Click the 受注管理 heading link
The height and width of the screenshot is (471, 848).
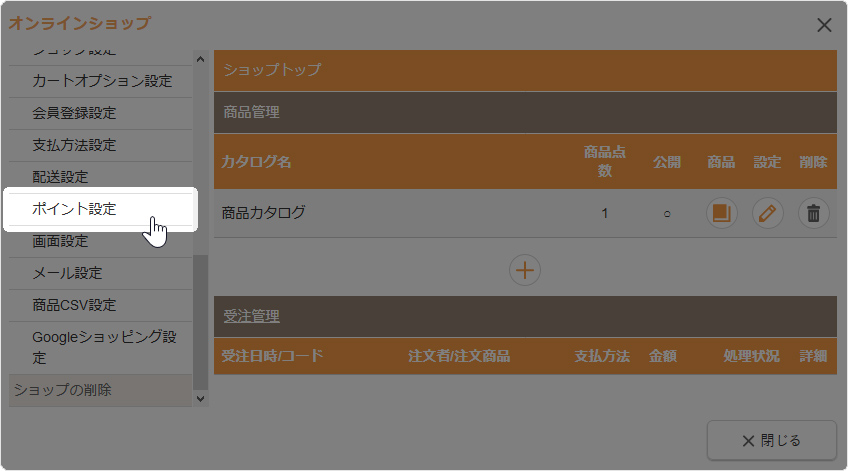pyautogui.click(x=251, y=316)
